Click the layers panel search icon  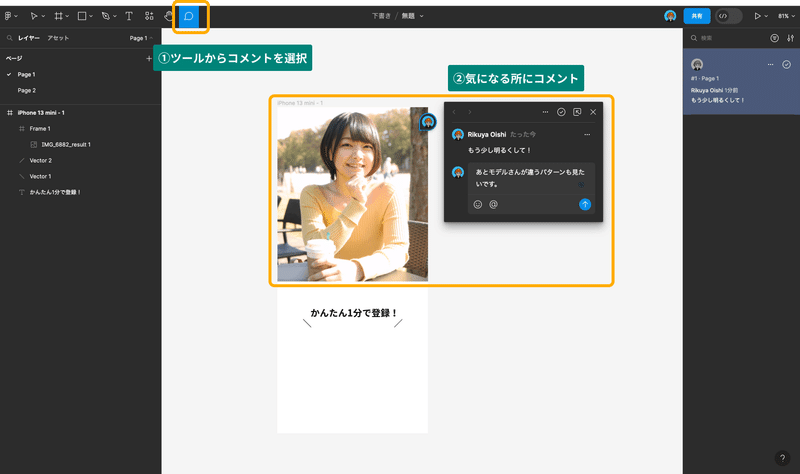click(x=9, y=38)
